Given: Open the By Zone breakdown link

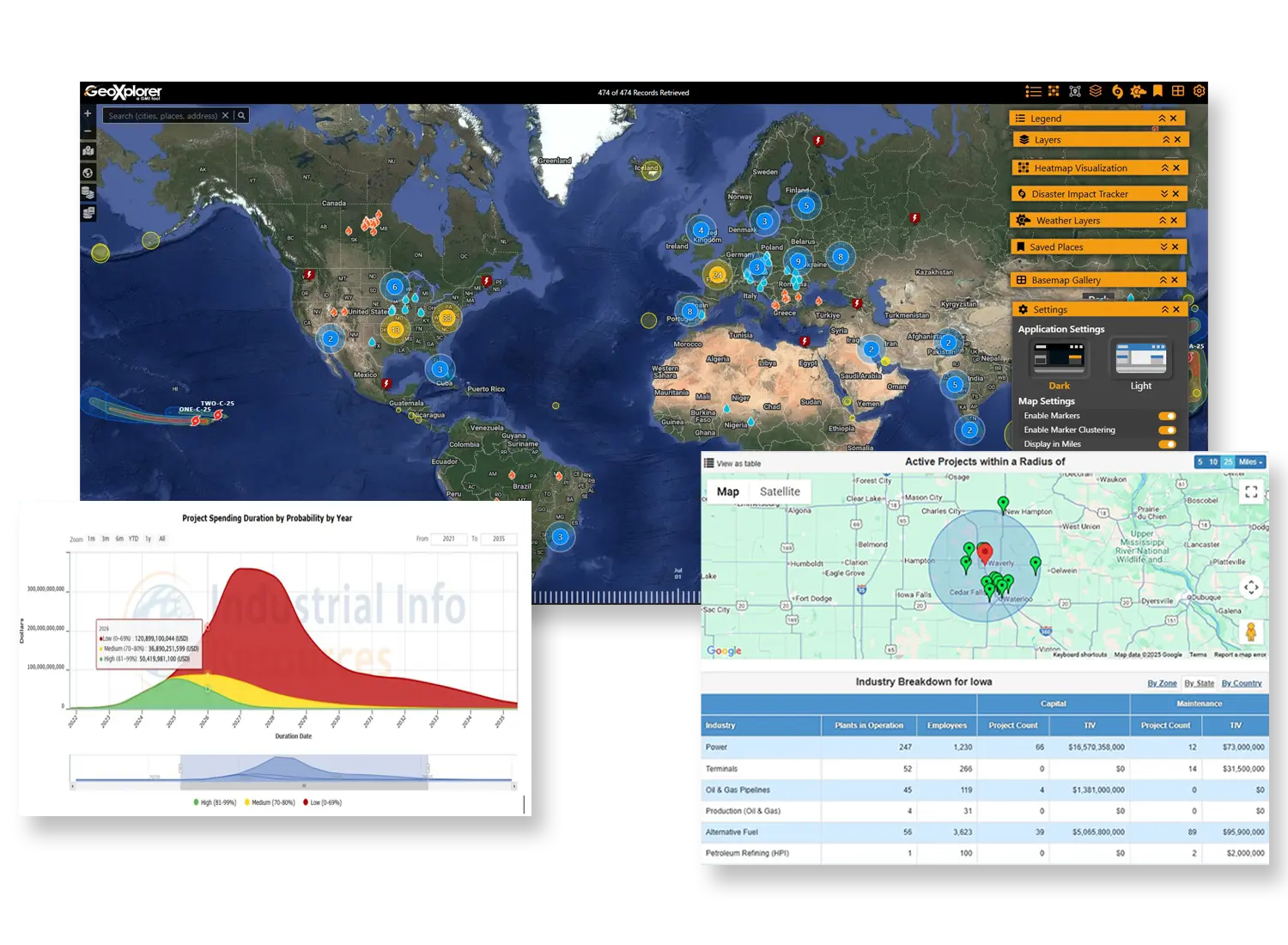Looking at the screenshot, I should tap(1162, 684).
